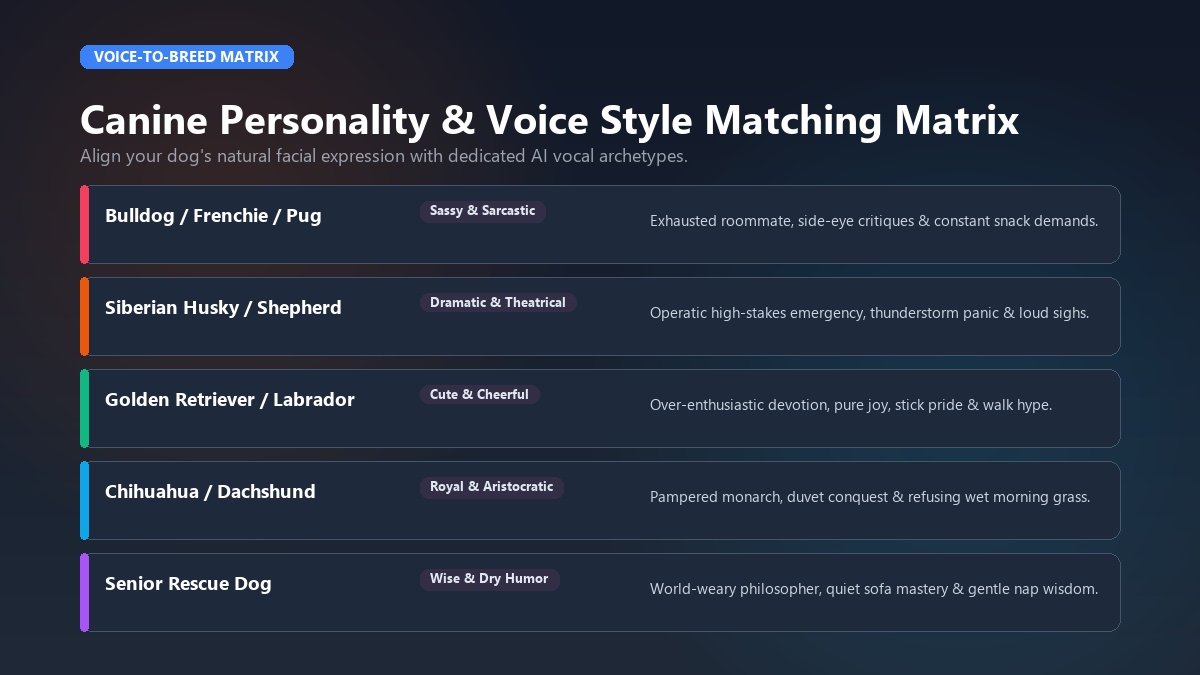Pick the Wise & Dry Humor tag
Image resolution: width=1200 pixels, height=675 pixels.
point(489,579)
